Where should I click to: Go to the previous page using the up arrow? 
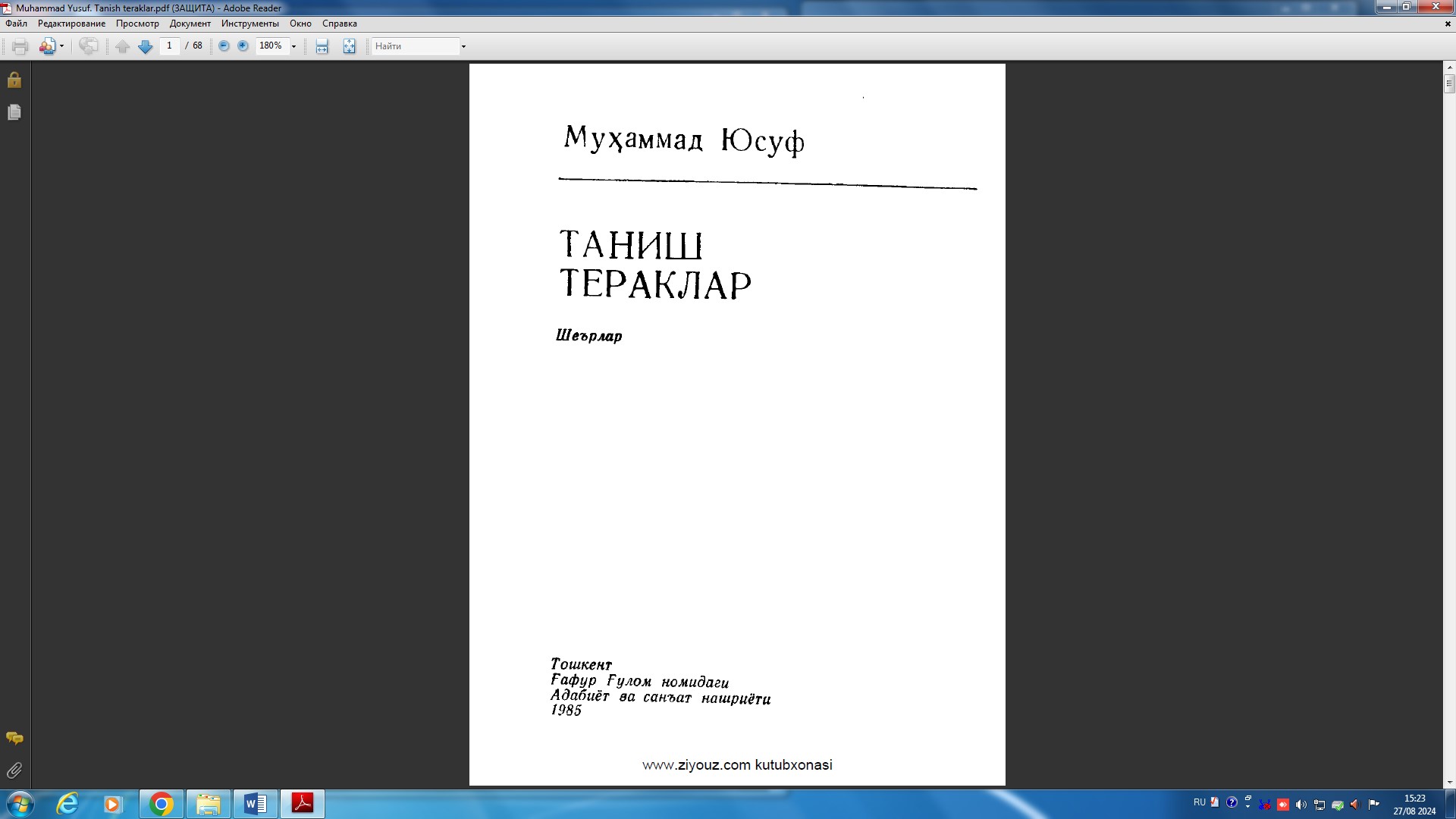coord(122,46)
